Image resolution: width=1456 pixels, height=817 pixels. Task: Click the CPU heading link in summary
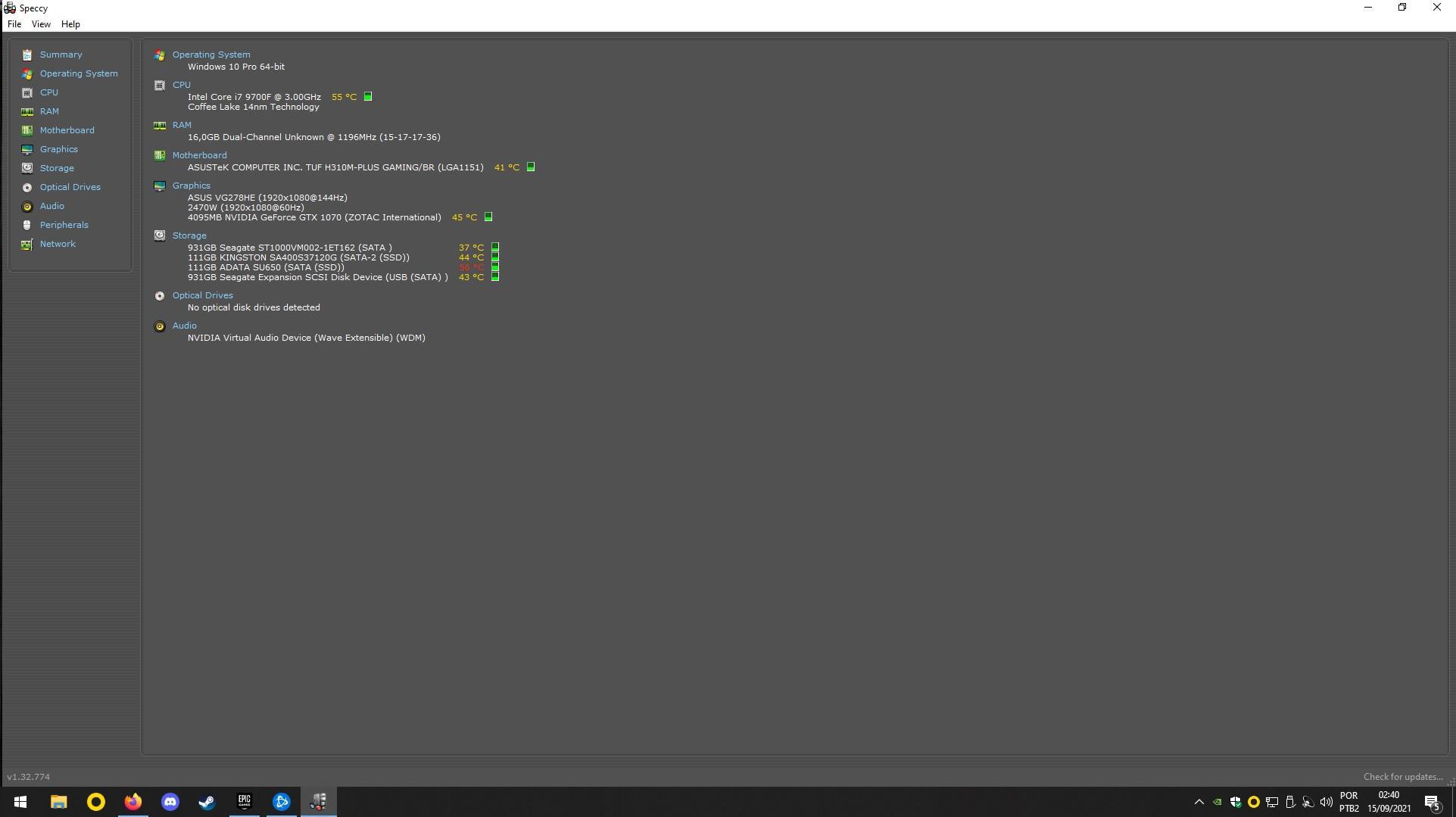(182, 85)
